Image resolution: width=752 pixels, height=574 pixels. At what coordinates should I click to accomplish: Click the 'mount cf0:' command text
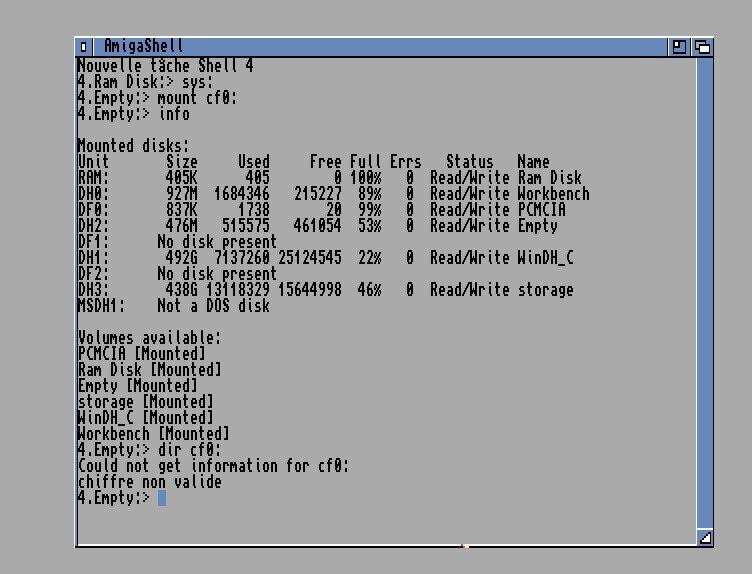197,98
